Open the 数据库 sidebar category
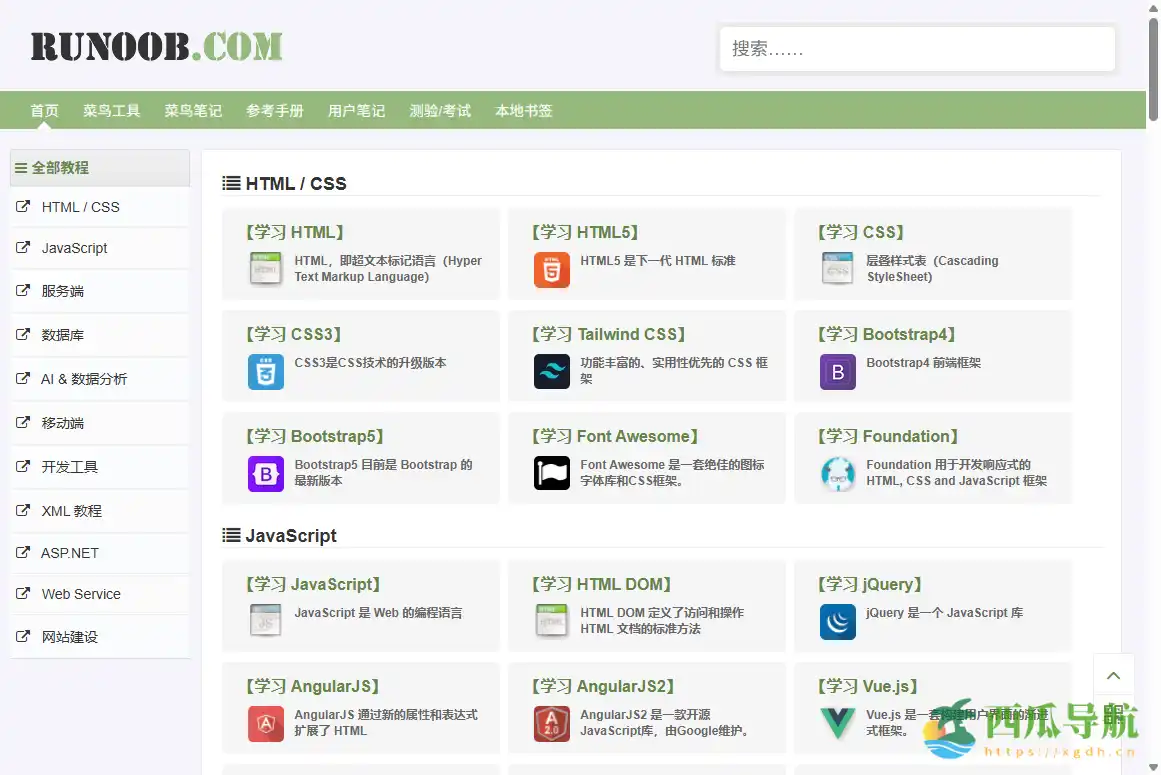Screen dimensions: 1161x775 tap(62, 335)
